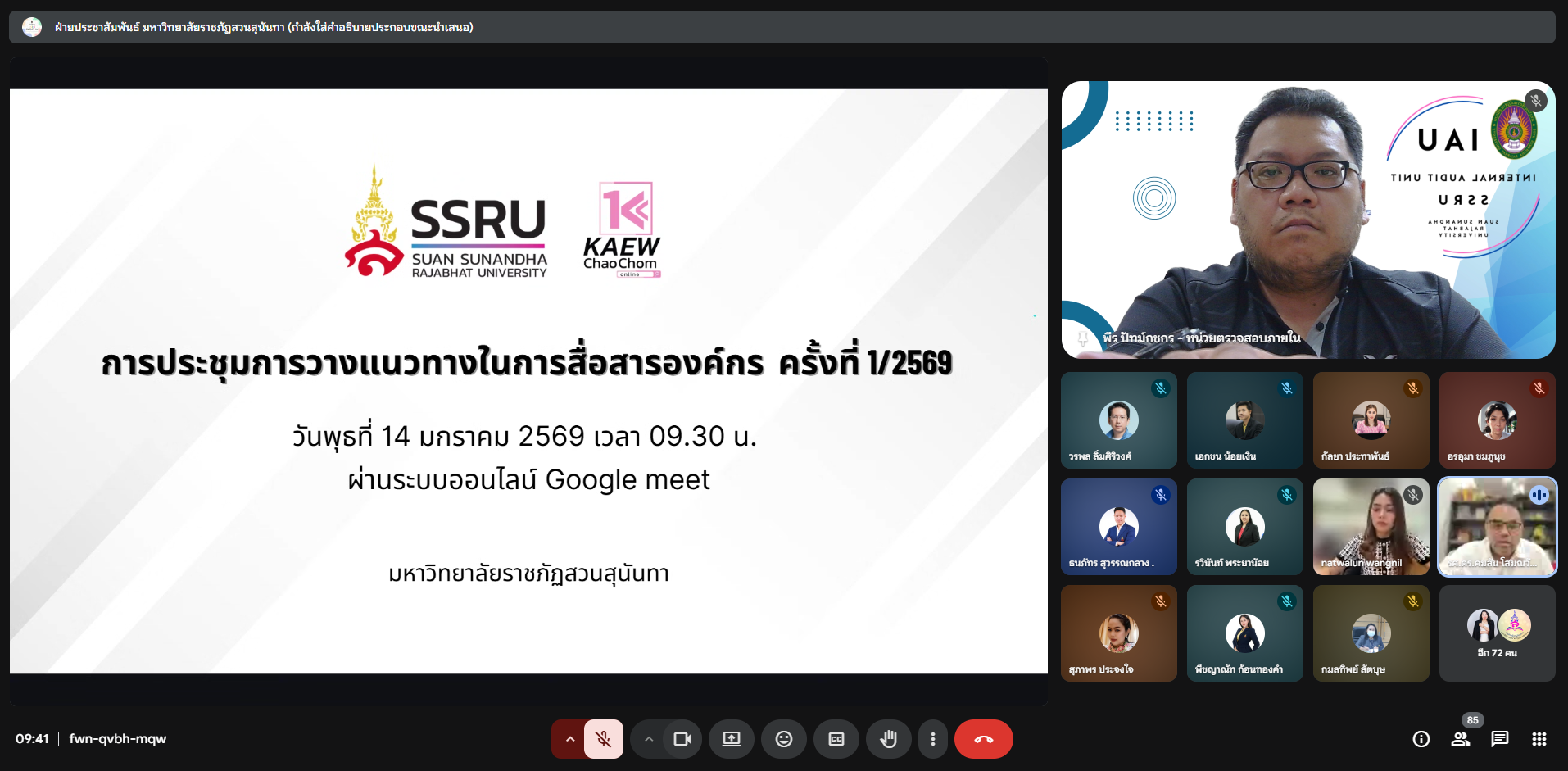Open the chat messages panel
The width and height of the screenshot is (1568, 771).
pyautogui.click(x=1500, y=739)
